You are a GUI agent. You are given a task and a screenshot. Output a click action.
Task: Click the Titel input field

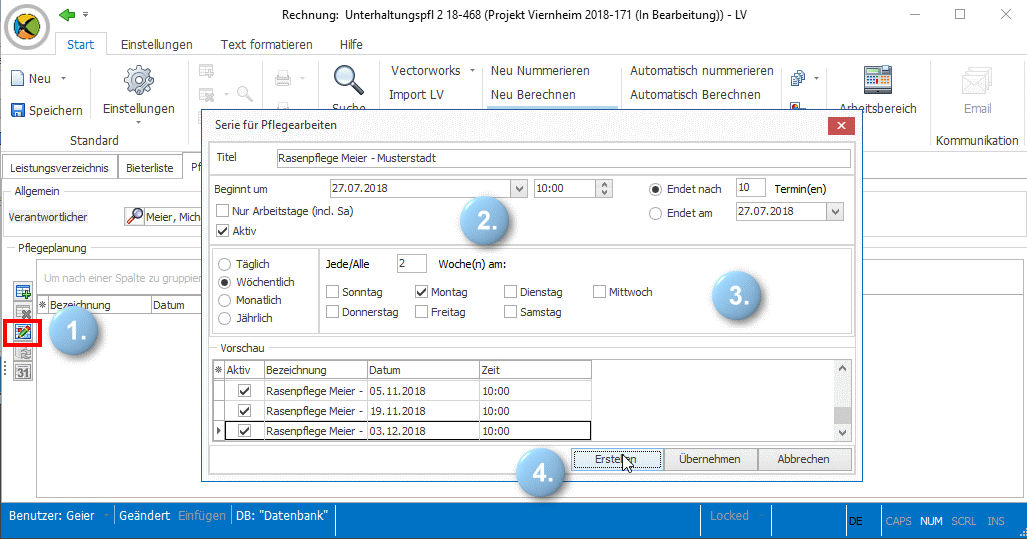(x=564, y=158)
